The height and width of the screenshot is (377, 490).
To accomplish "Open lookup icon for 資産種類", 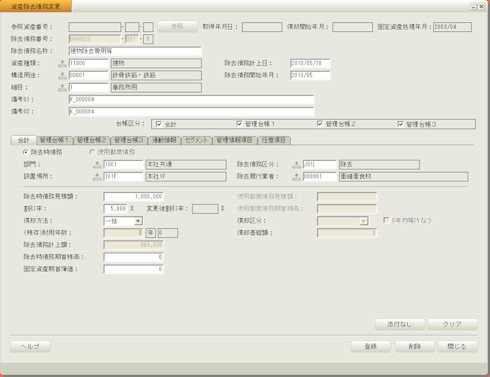I will pyautogui.click(x=62, y=63).
